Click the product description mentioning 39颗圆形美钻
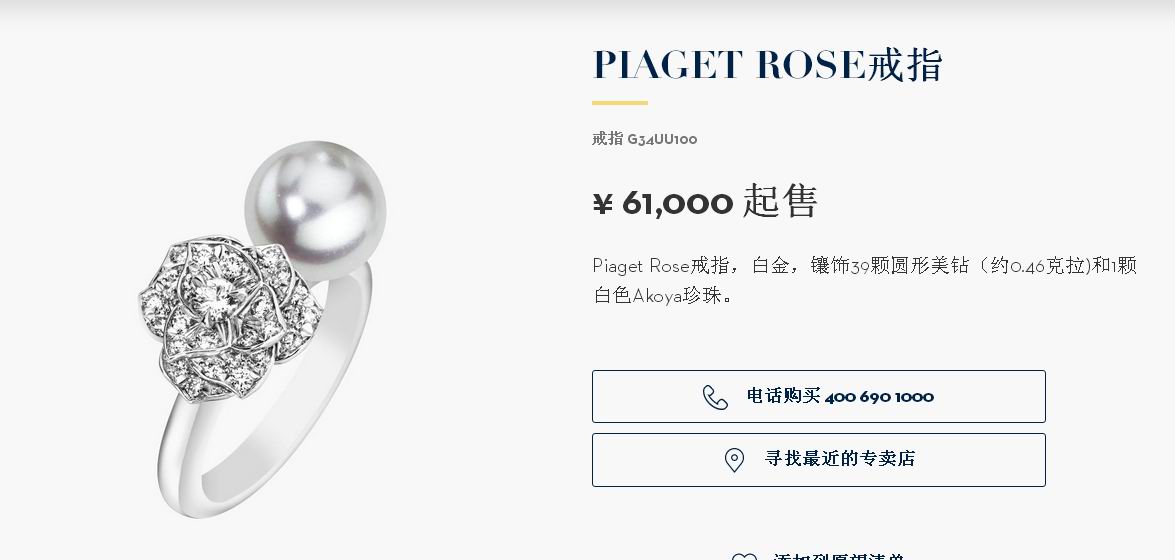This screenshot has height=560, width=1175. (x=865, y=280)
